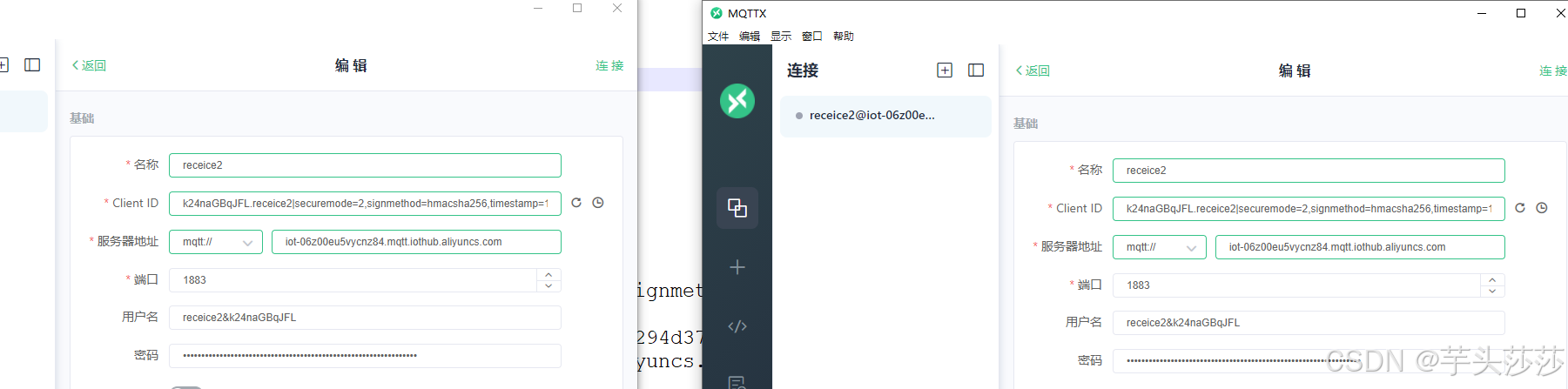
Task: Toggle the layout panel icon beside 连接 heading
Action: click(976, 70)
